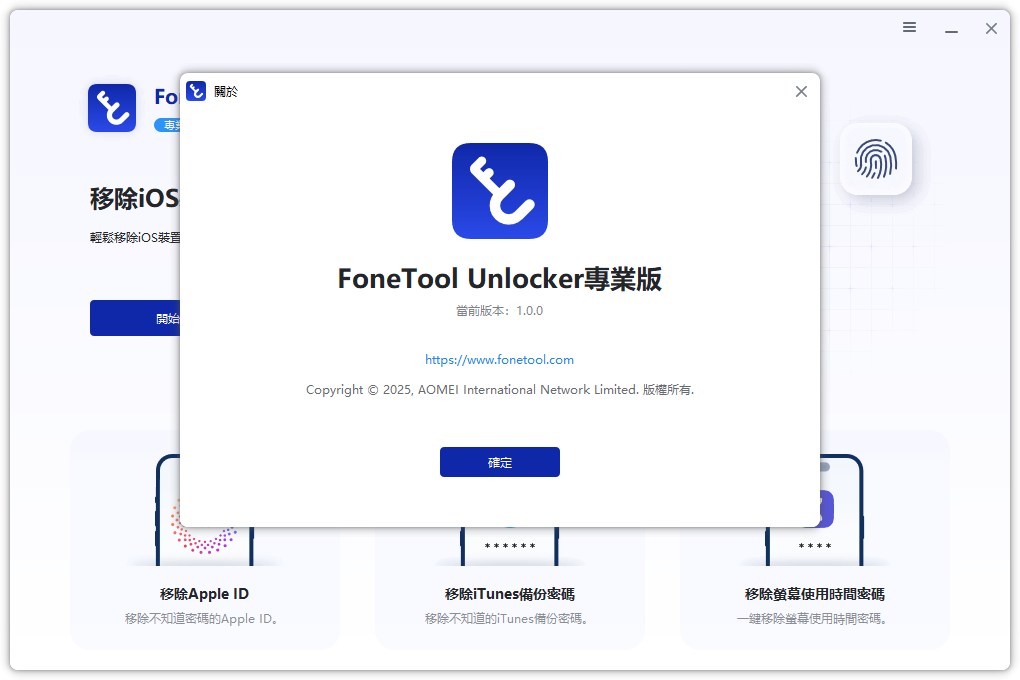Minimize the main FoneTool window

tap(952, 29)
